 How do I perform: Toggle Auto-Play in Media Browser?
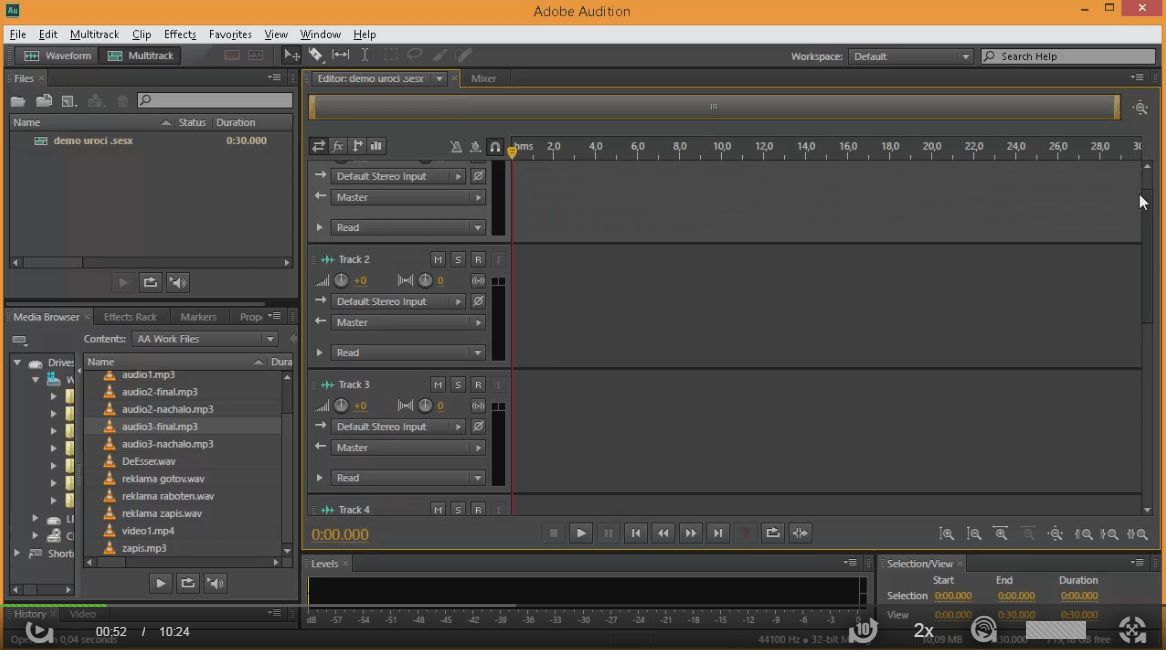216,583
